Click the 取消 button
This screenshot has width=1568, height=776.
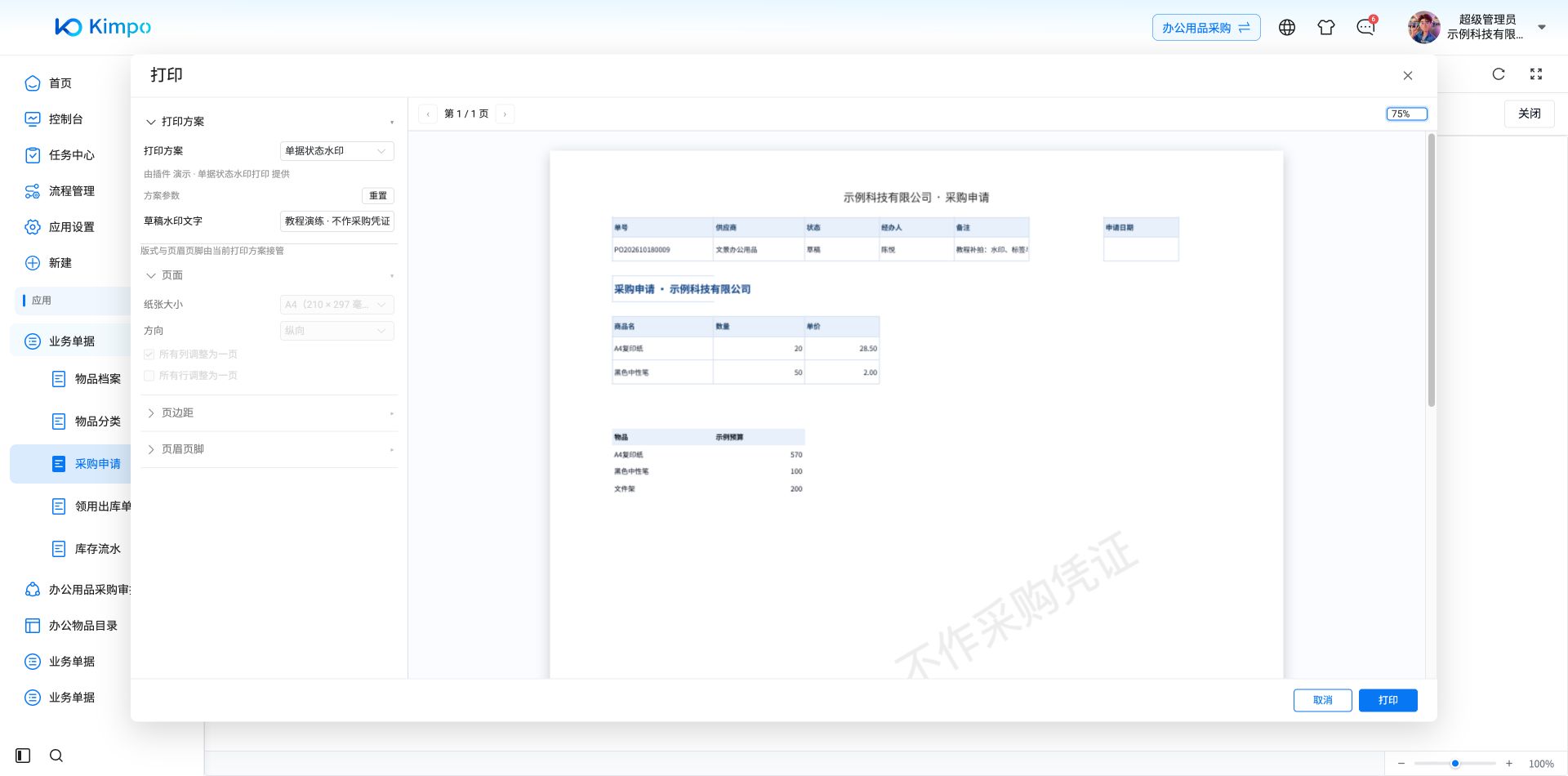1323,700
